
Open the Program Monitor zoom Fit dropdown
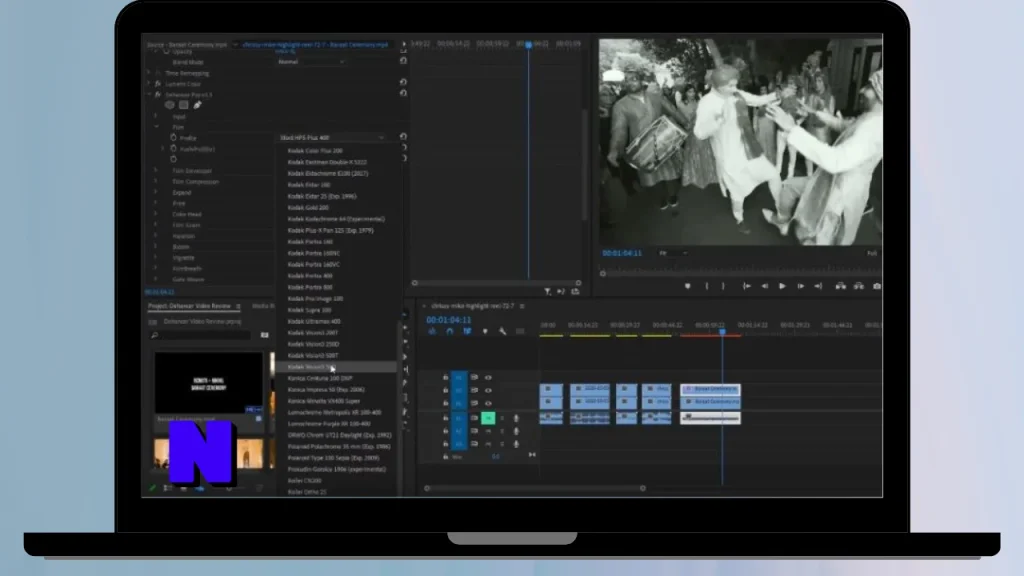(x=673, y=253)
